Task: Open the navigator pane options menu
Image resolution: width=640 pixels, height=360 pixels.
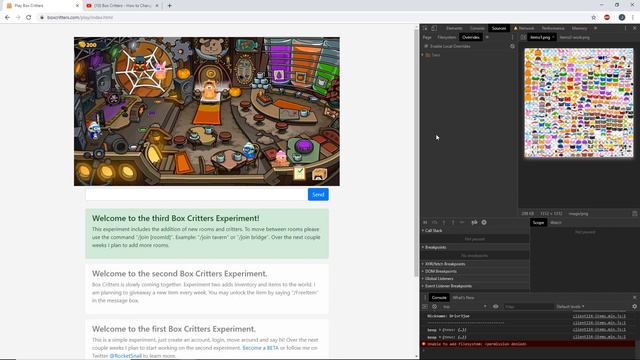Action: 513,37
